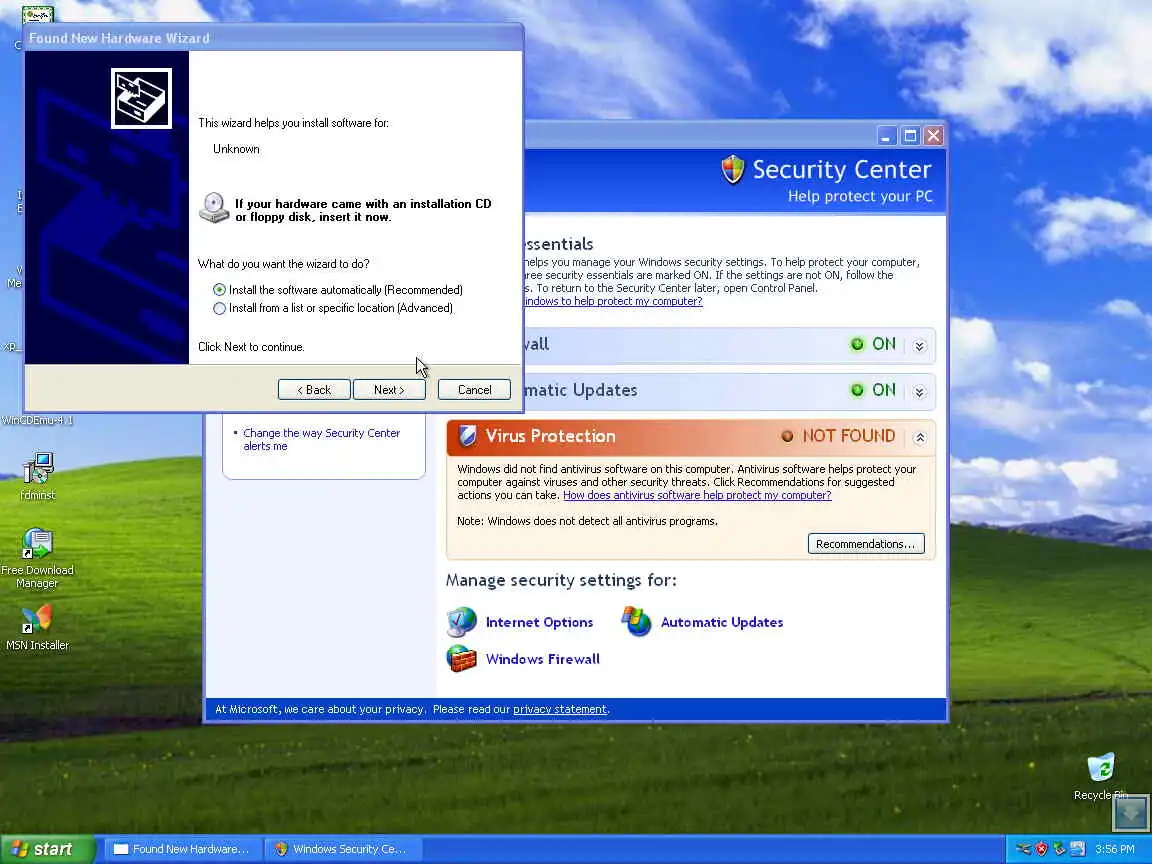This screenshot has width=1152, height=864.
Task: Click the fourth system tray icon
Action: [x=1077, y=849]
